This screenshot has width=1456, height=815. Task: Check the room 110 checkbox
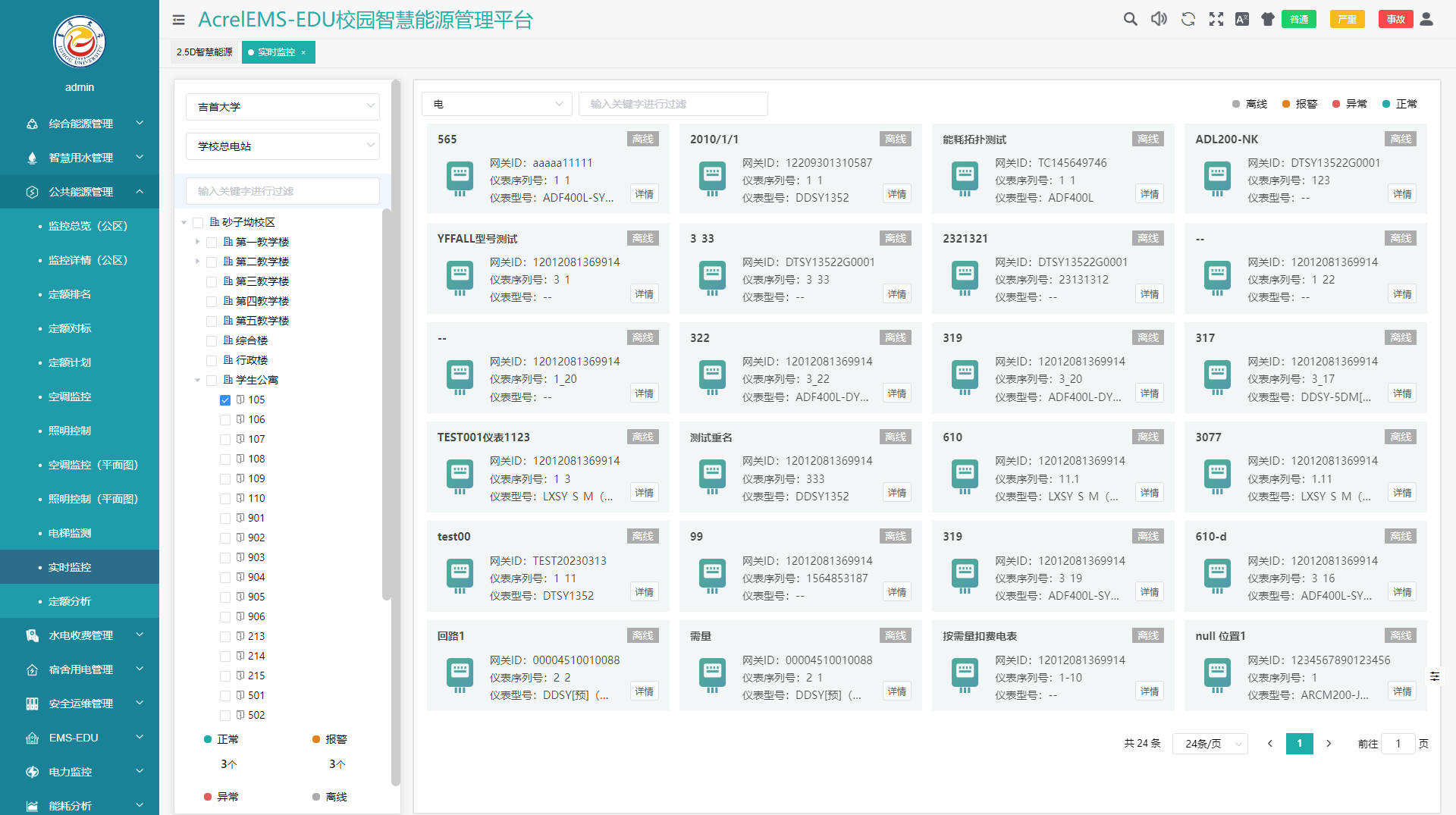click(x=225, y=499)
